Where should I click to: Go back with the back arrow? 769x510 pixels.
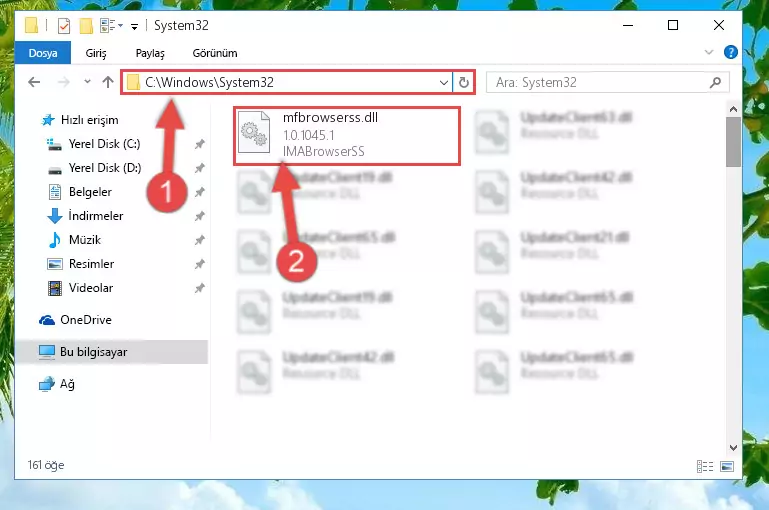(34, 82)
